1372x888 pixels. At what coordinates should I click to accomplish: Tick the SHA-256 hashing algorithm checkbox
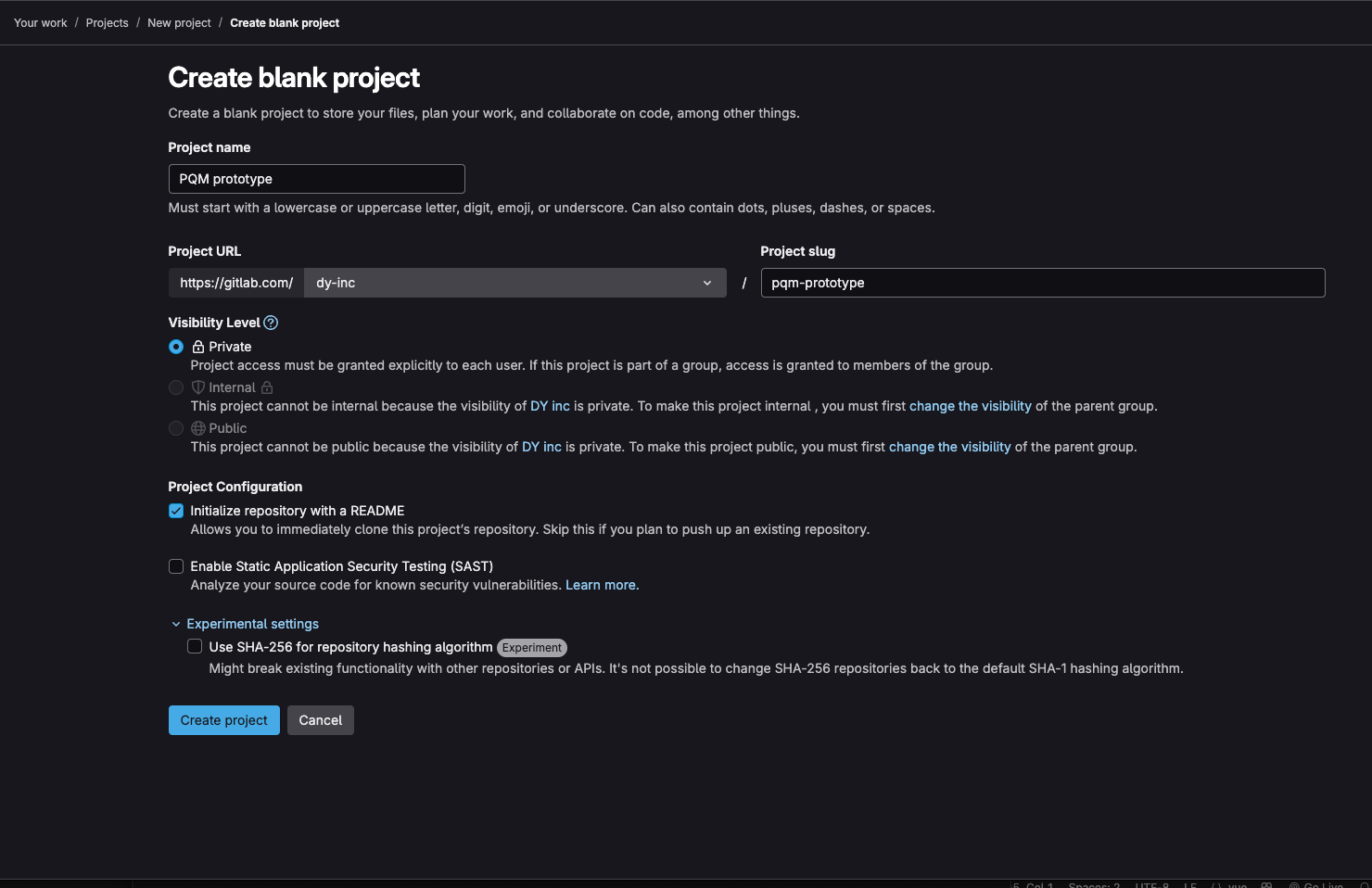(x=195, y=647)
